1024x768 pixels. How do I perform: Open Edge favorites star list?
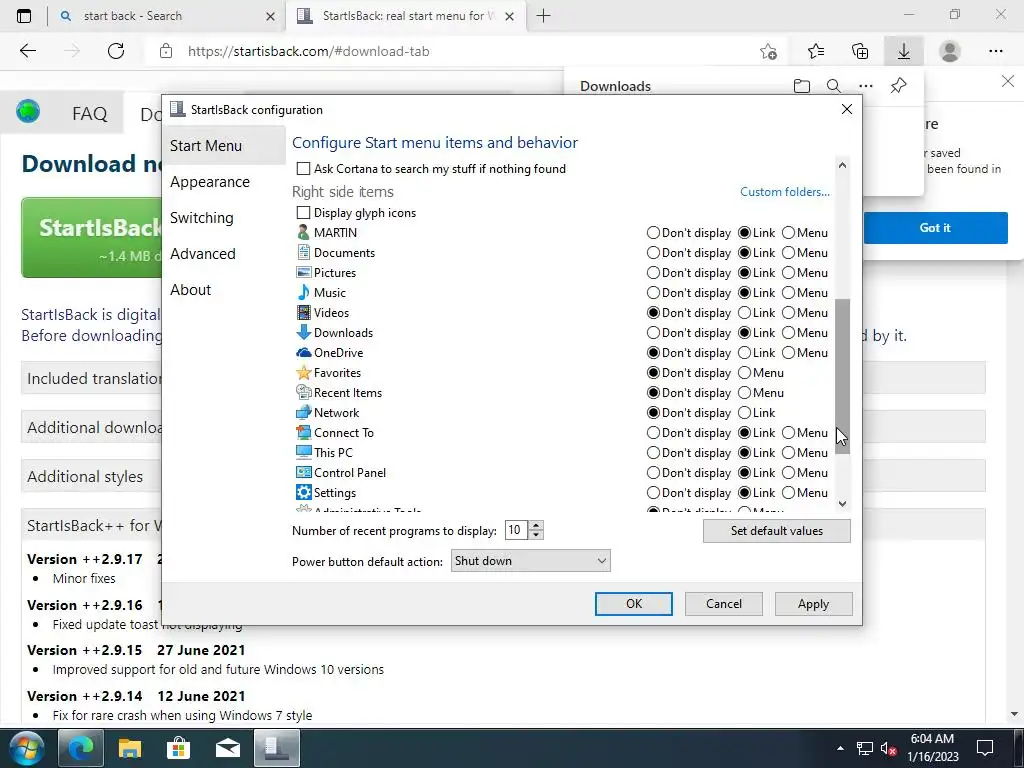[816, 51]
